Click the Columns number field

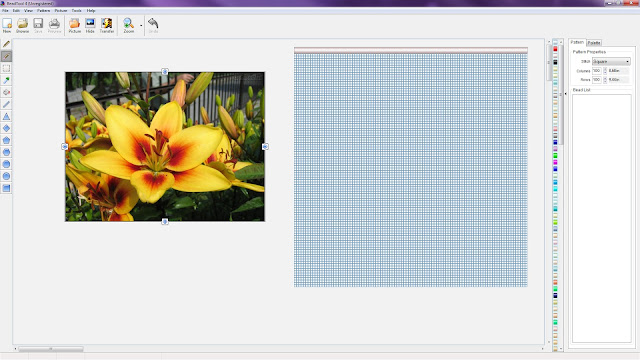point(597,71)
